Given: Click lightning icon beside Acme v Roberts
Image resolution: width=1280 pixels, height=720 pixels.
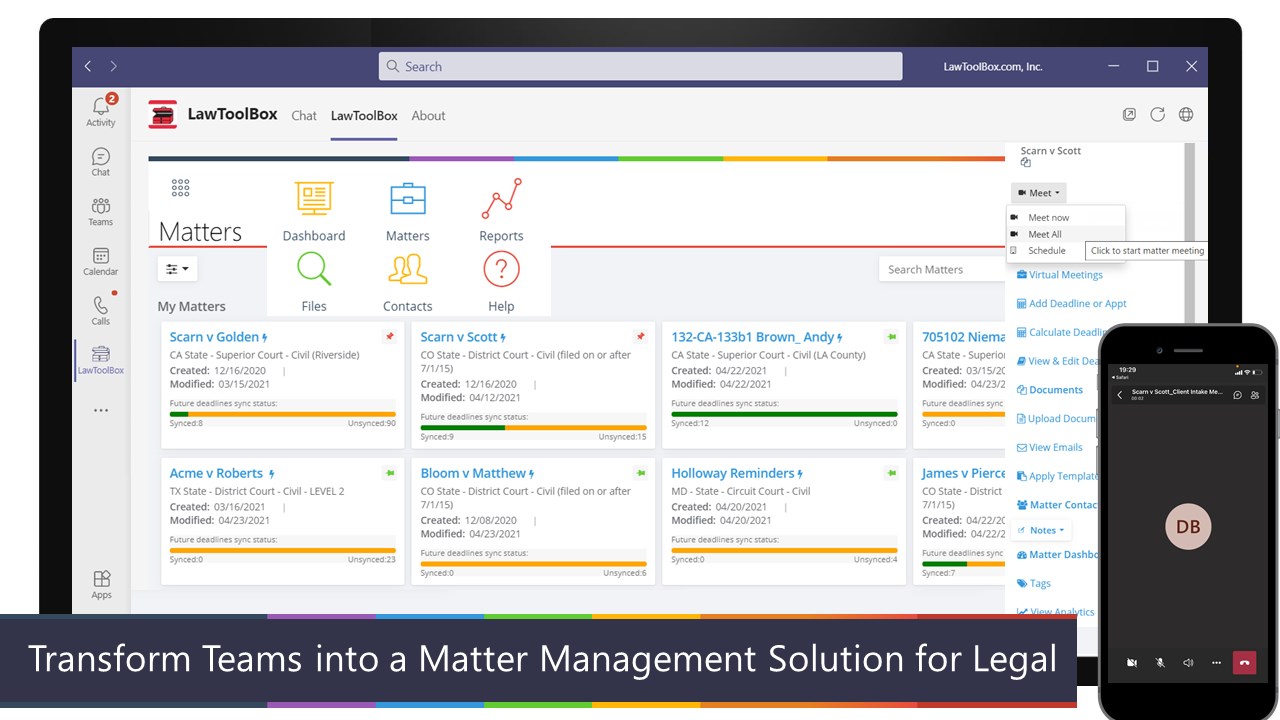Looking at the screenshot, I should coord(271,474).
